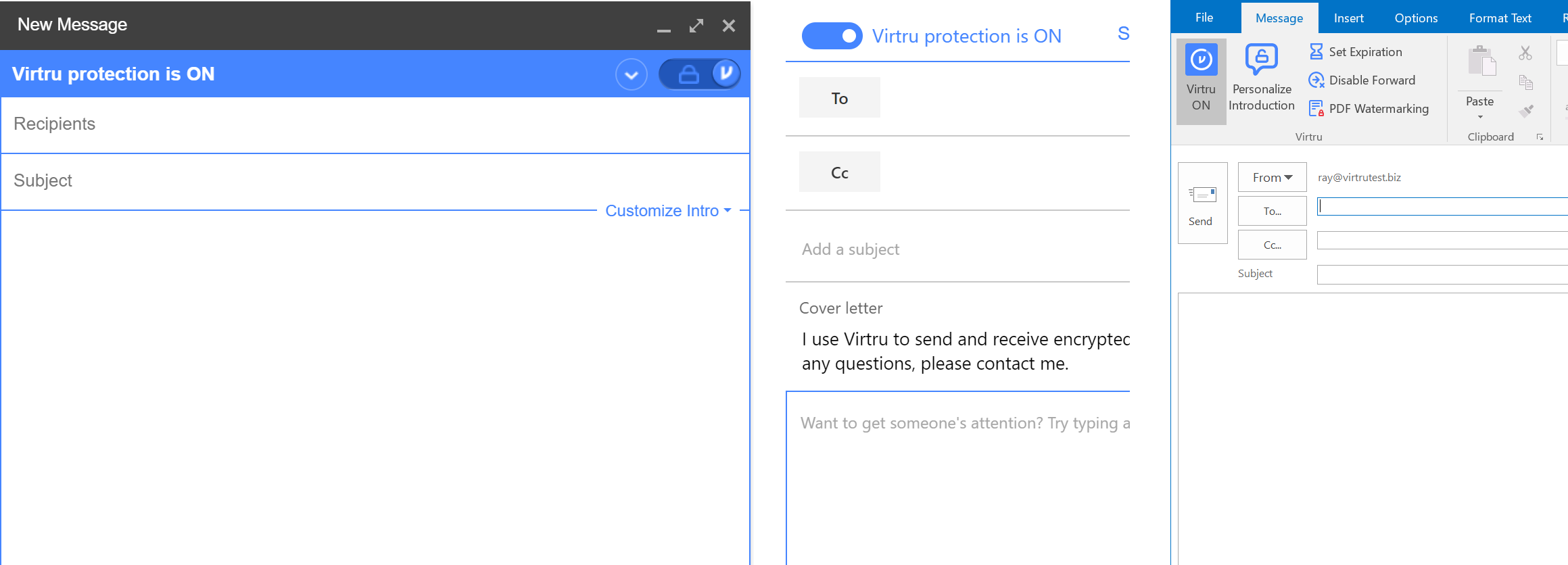Click the blue S link beside Virtru toggle
Image resolution: width=1568 pixels, height=565 pixels.
coord(1123,34)
